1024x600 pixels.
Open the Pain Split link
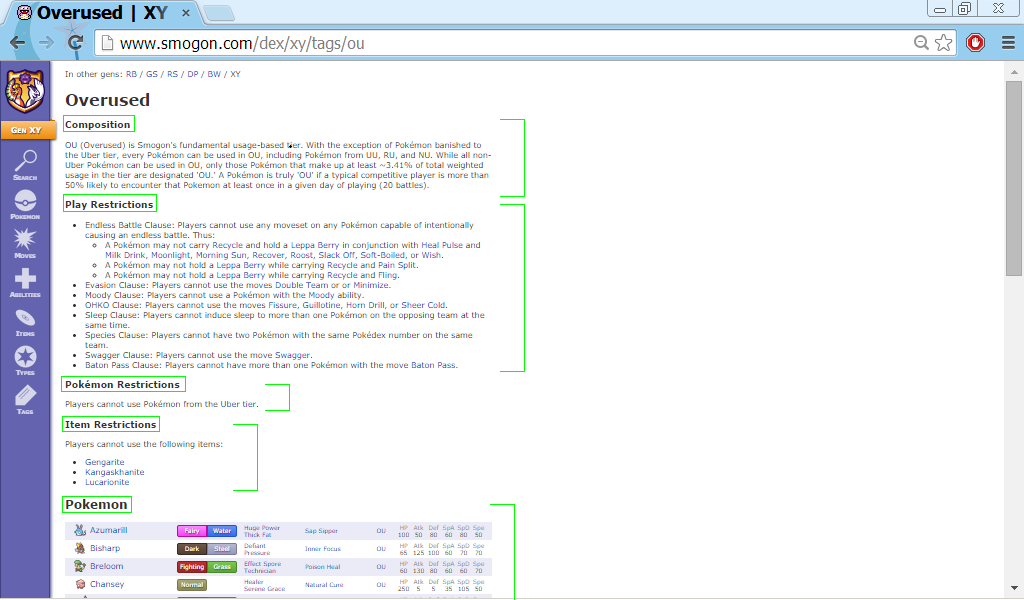point(397,265)
